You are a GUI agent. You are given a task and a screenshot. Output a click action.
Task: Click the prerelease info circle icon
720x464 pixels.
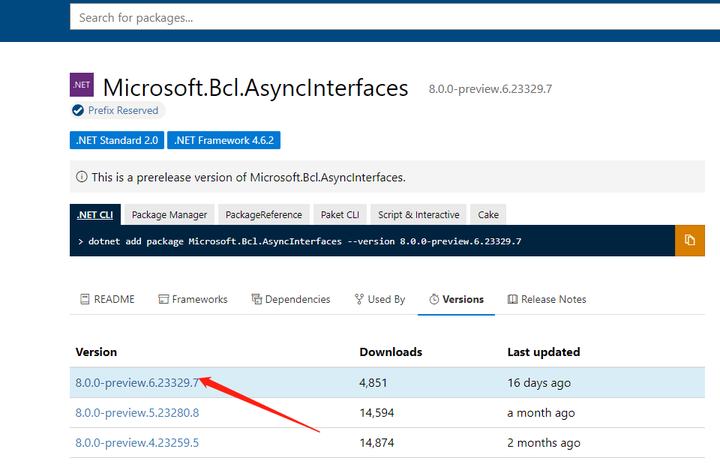(x=81, y=177)
